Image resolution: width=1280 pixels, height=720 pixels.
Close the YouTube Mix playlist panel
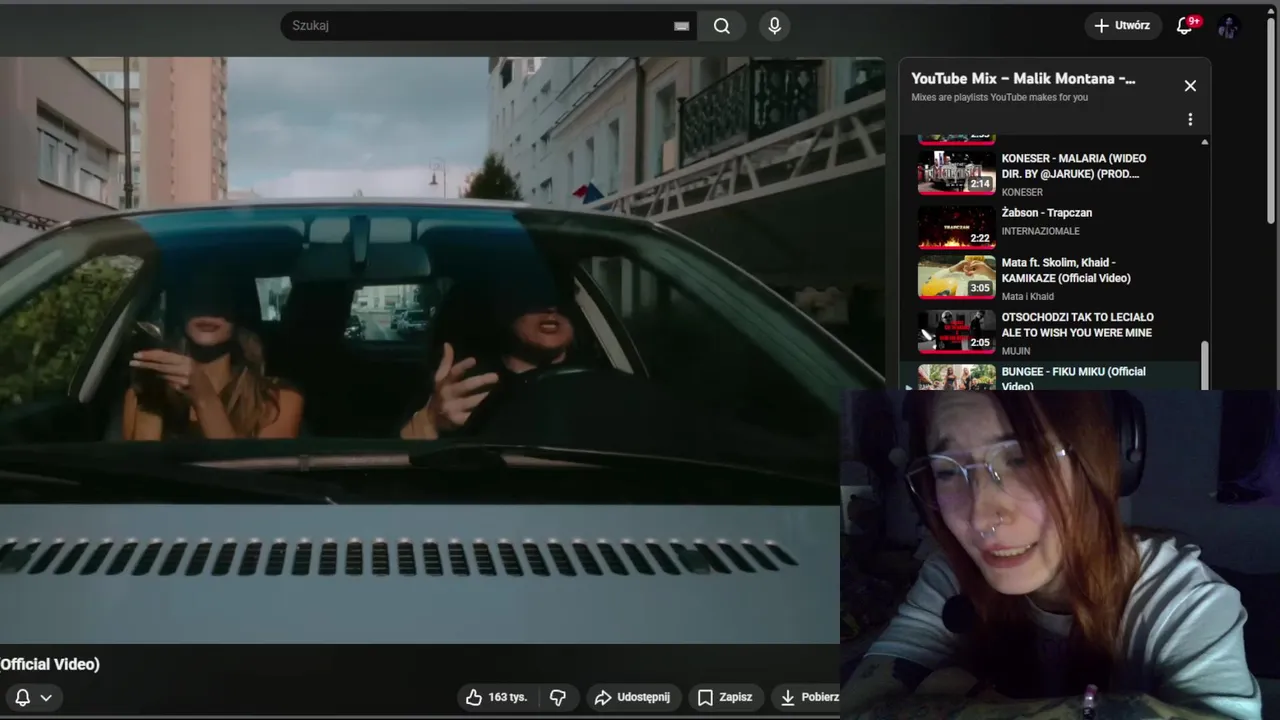(x=1190, y=86)
